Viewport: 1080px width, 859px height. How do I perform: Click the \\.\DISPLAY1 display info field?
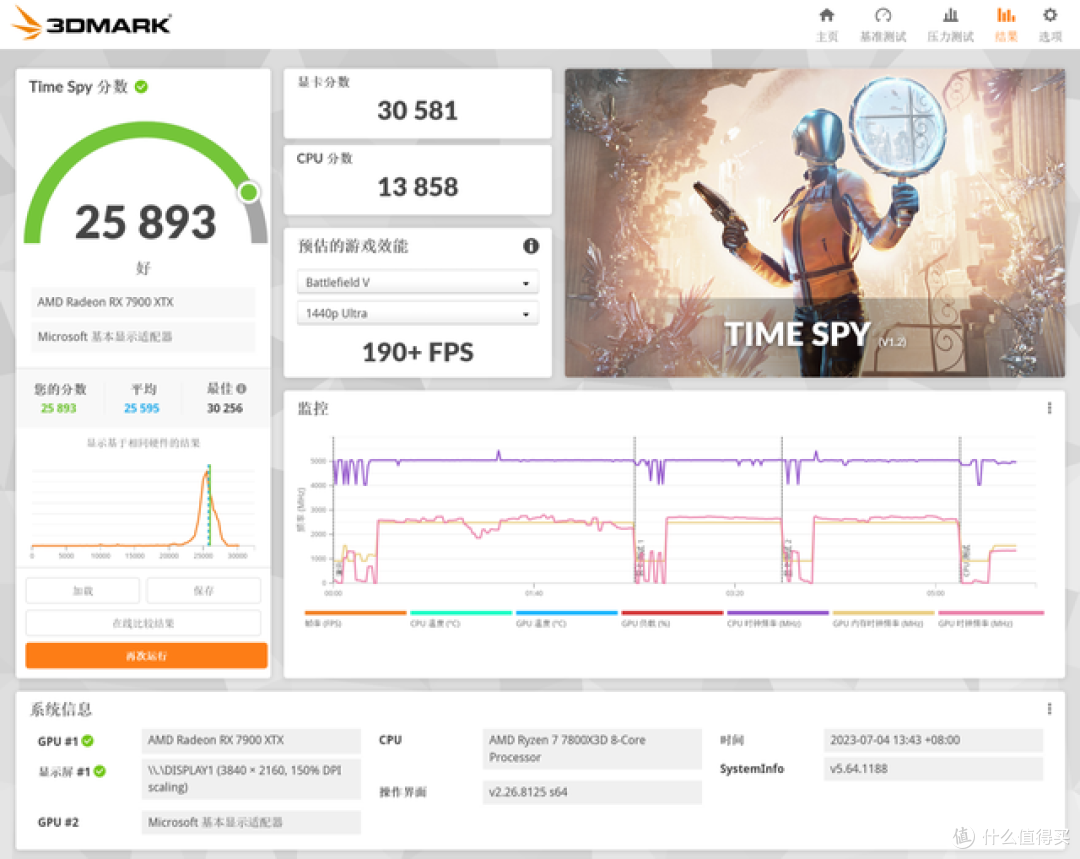pyautogui.click(x=251, y=779)
